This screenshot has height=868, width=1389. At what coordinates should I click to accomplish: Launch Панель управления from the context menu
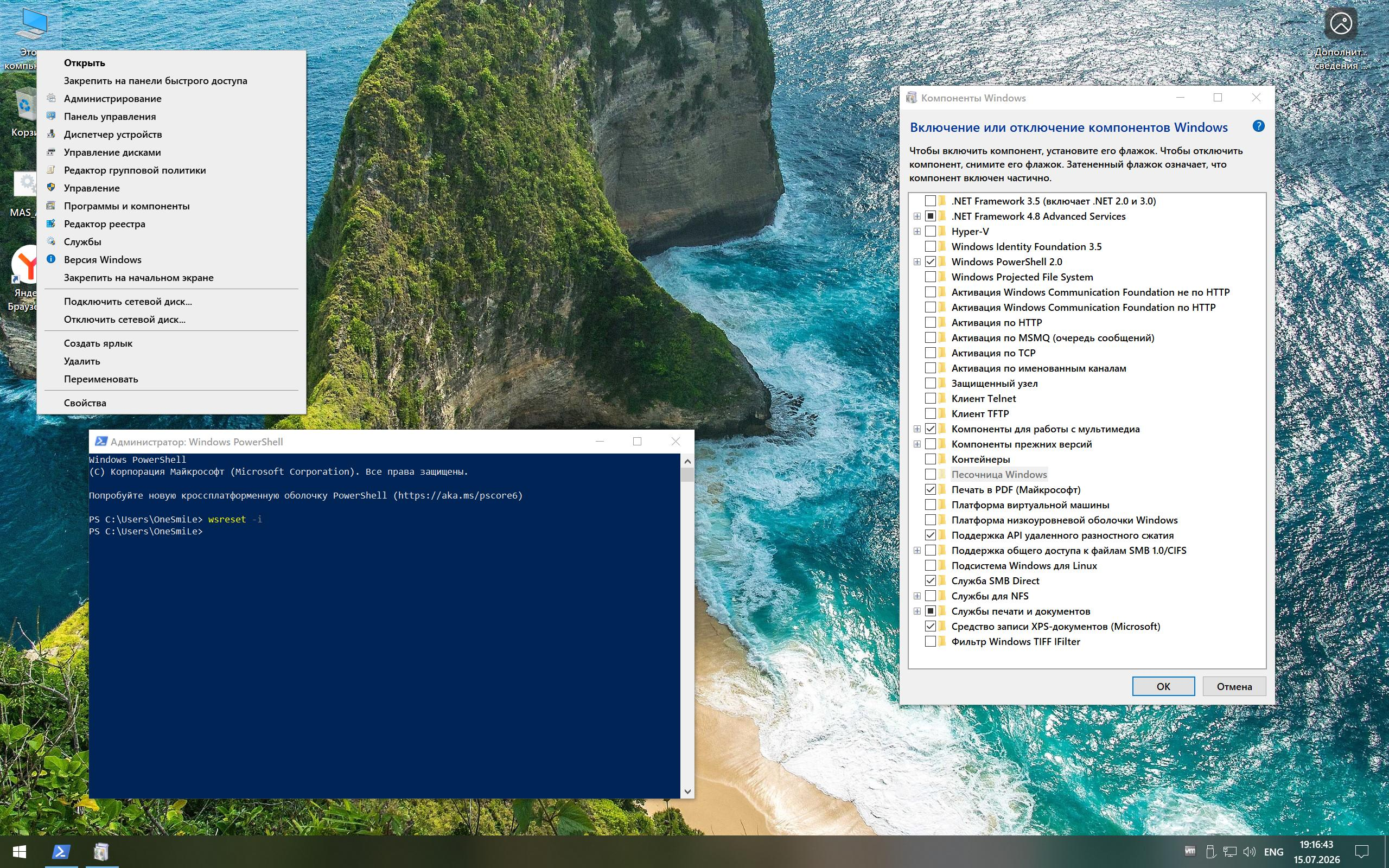click(x=171, y=117)
